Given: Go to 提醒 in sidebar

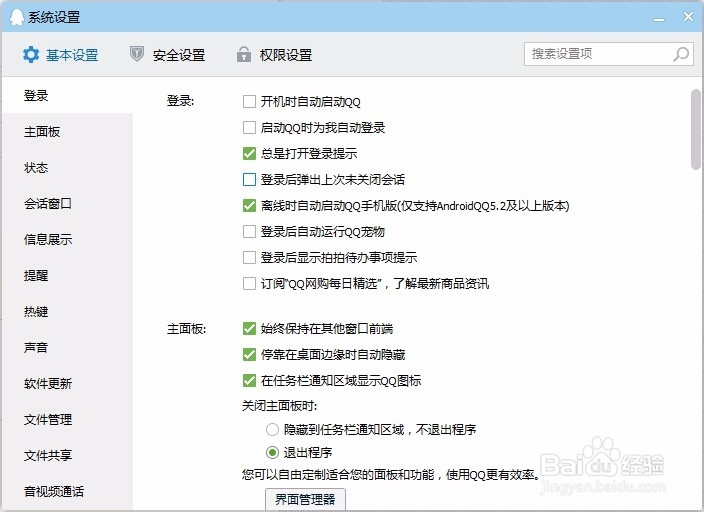Looking at the screenshot, I should tap(67, 275).
